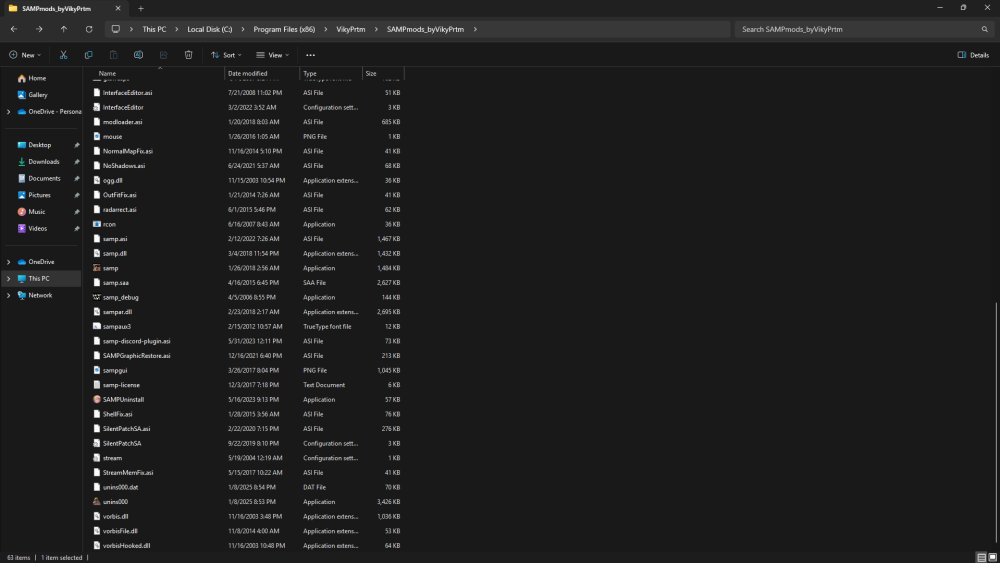
Task: Expand the OneDrive tree node
Action: point(8,261)
